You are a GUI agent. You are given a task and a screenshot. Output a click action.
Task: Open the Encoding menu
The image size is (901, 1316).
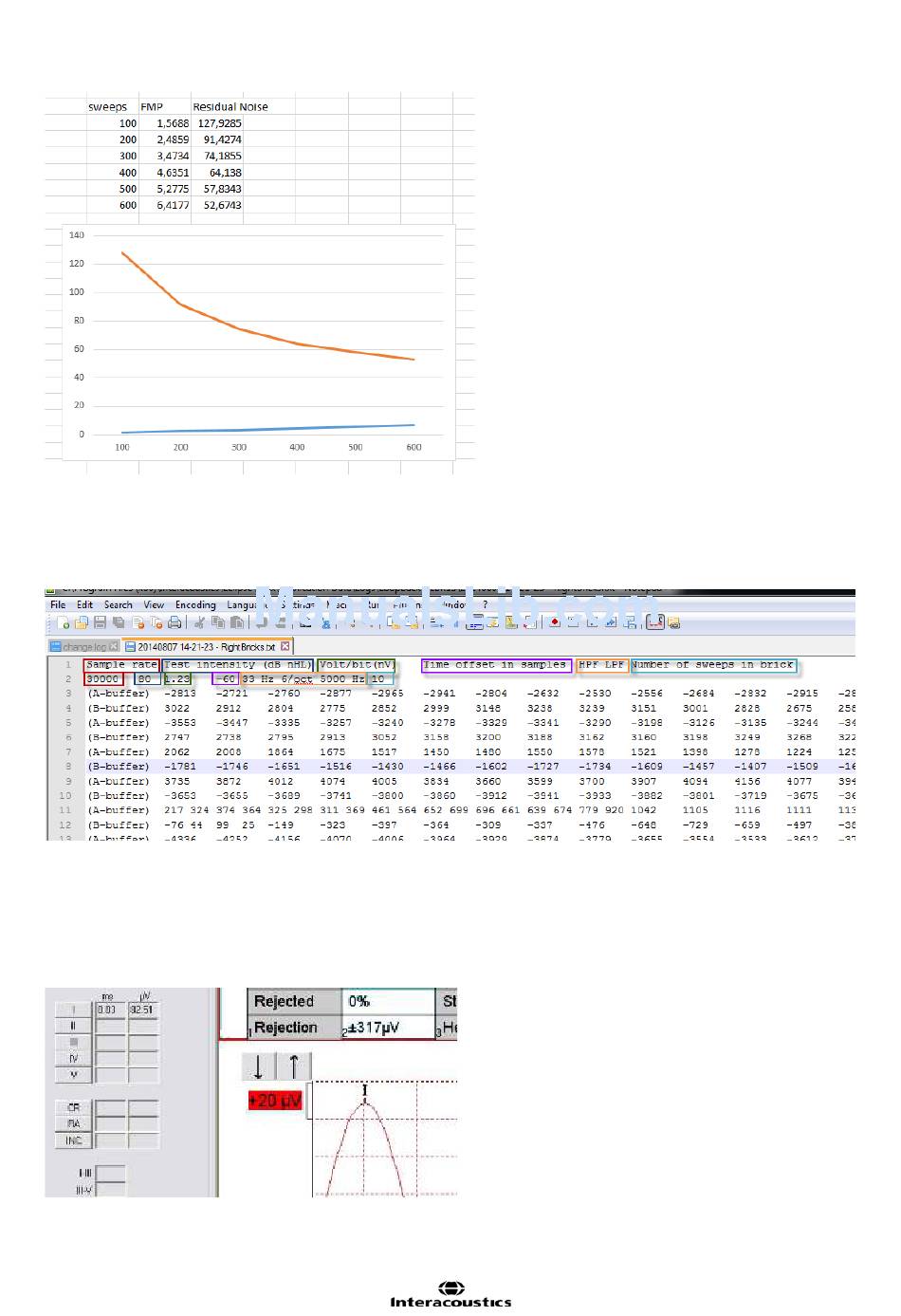tap(195, 604)
